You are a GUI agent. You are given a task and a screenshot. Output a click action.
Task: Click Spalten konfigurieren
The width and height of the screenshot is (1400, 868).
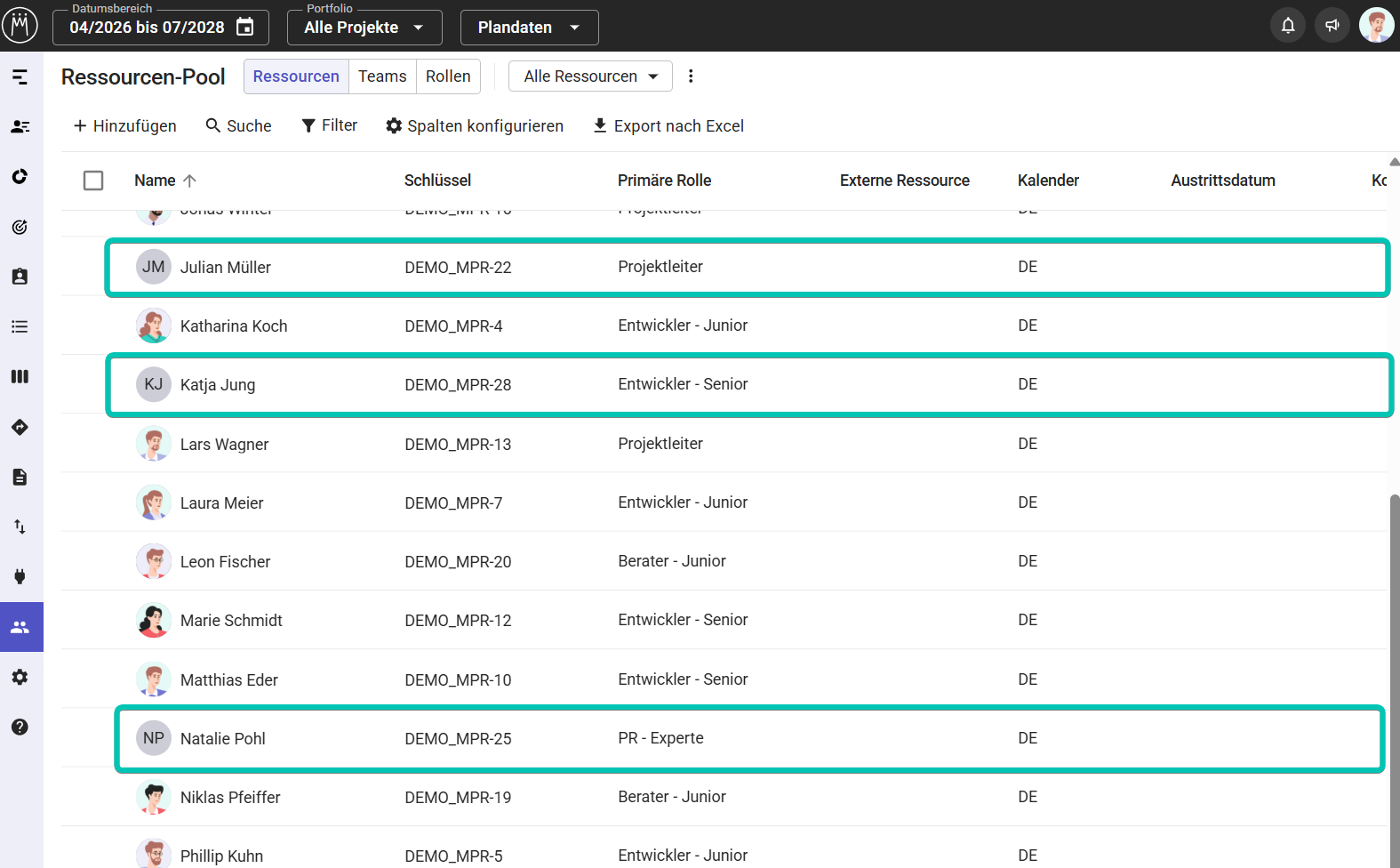[x=475, y=126]
